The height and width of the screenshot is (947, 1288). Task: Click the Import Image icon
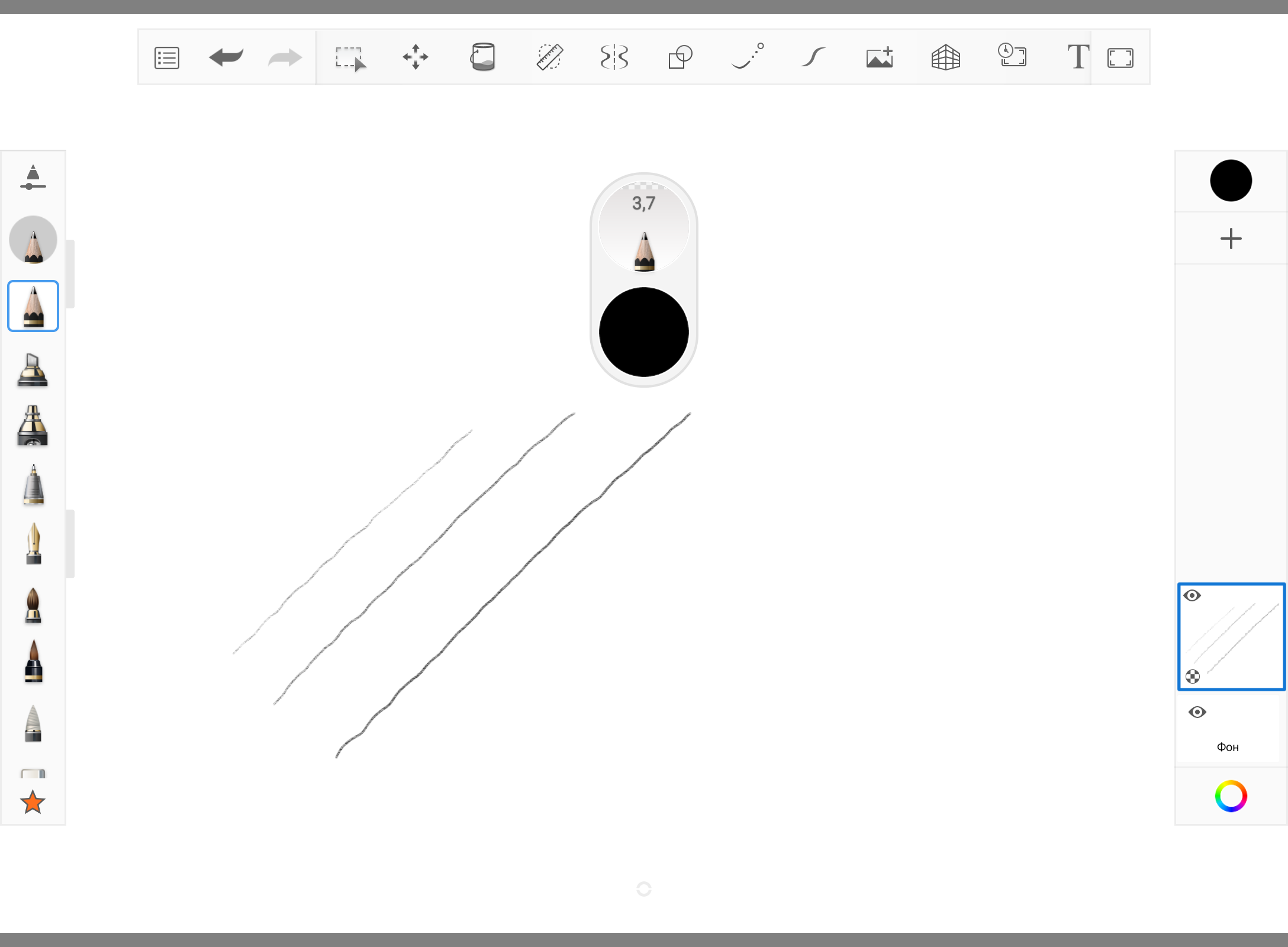(x=880, y=57)
